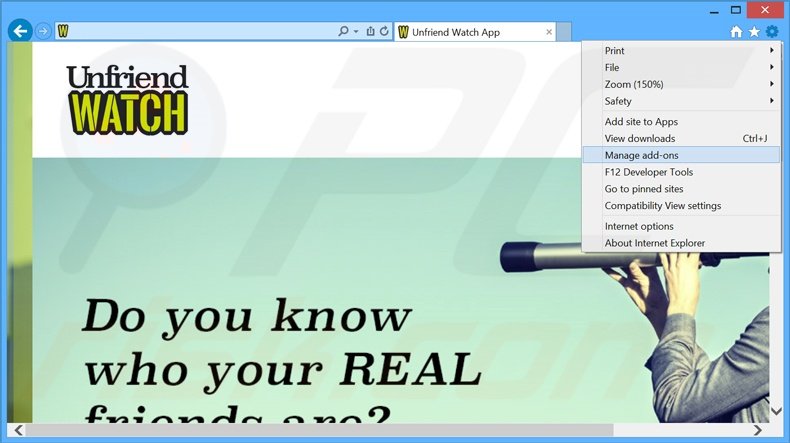Open the Zoom (150%) submenu

tap(681, 84)
